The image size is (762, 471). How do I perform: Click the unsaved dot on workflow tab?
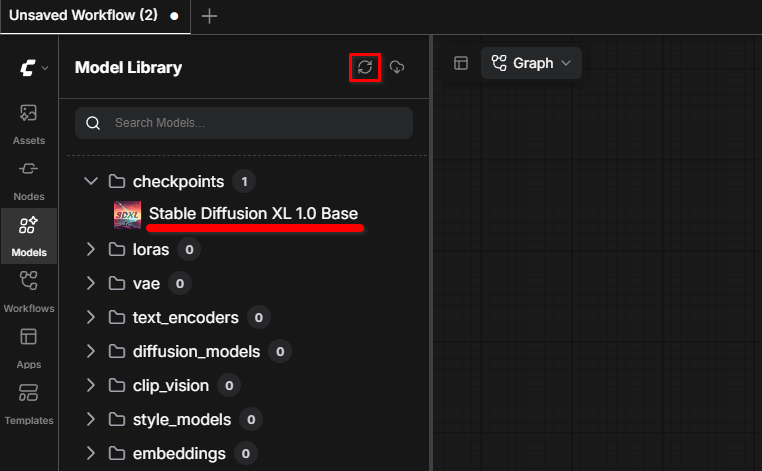(174, 16)
